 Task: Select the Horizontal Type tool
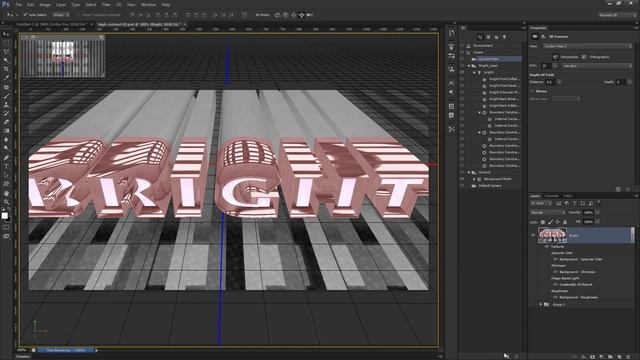point(6,166)
